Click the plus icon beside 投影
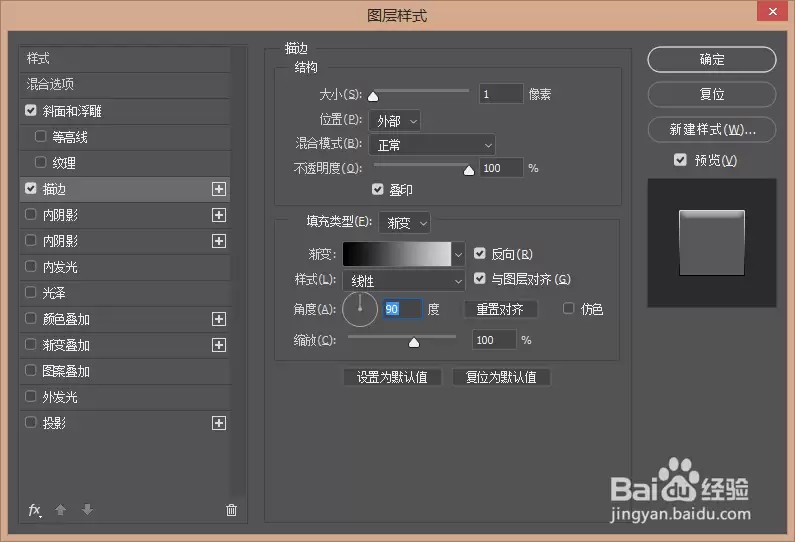795x542 pixels. 219,423
